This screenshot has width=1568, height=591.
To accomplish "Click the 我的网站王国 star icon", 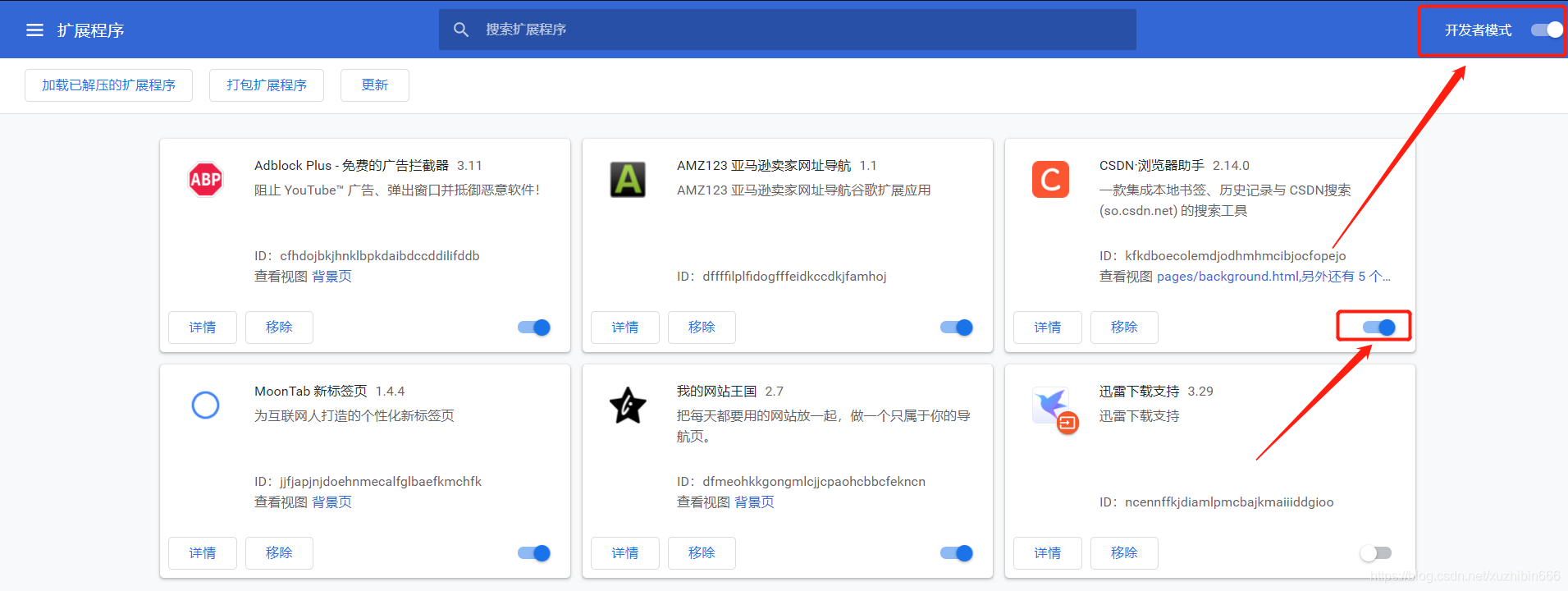I will click(628, 405).
